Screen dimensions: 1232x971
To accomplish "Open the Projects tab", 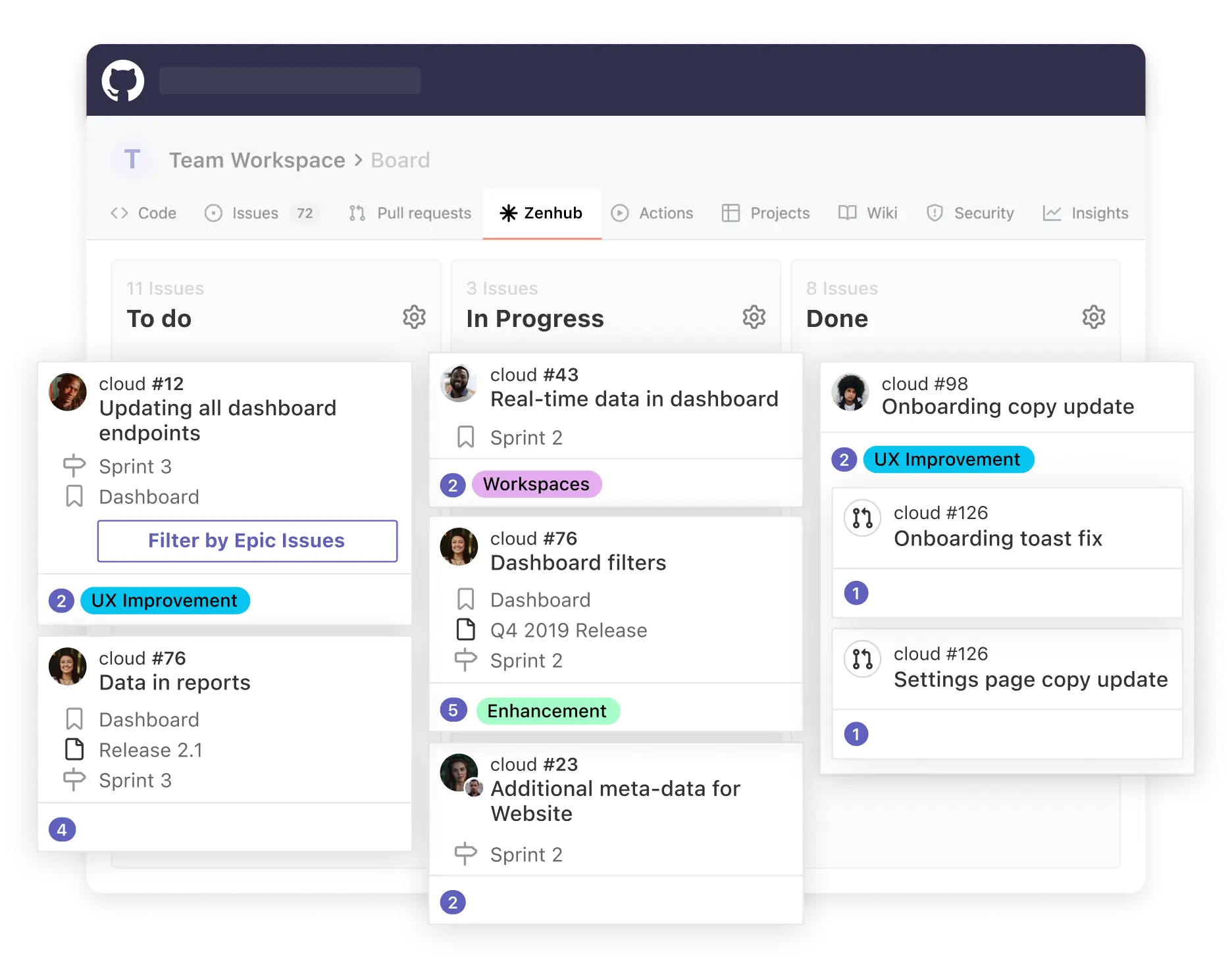I will [x=766, y=213].
